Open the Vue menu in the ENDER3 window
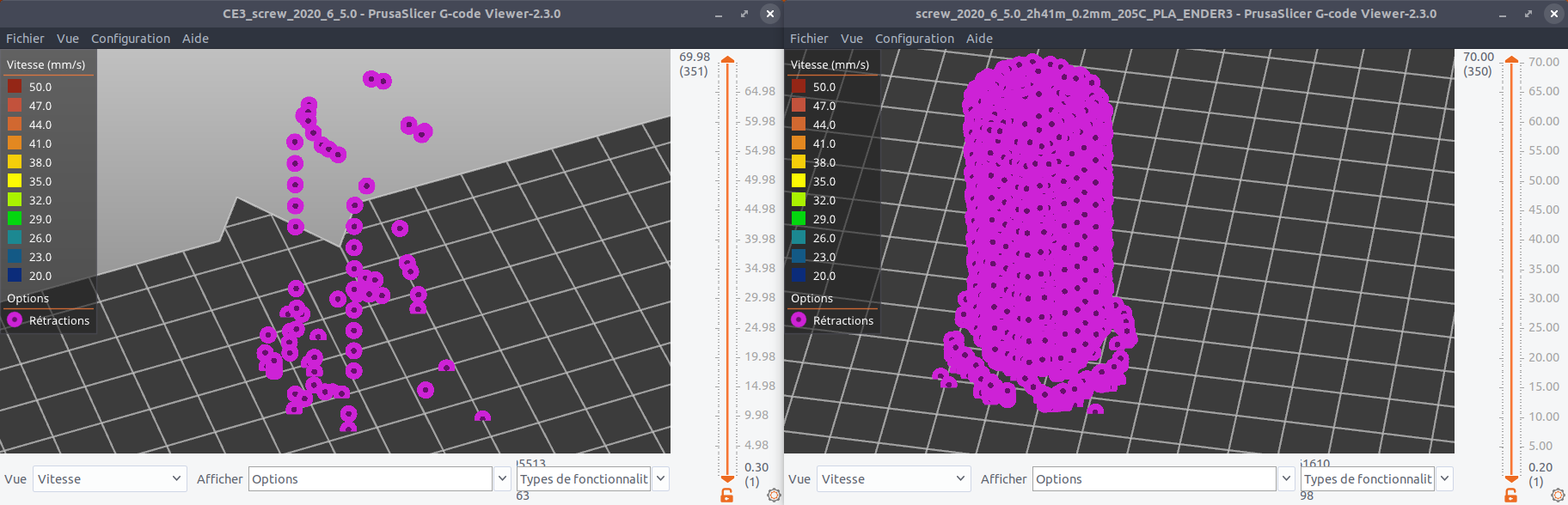 click(852, 39)
